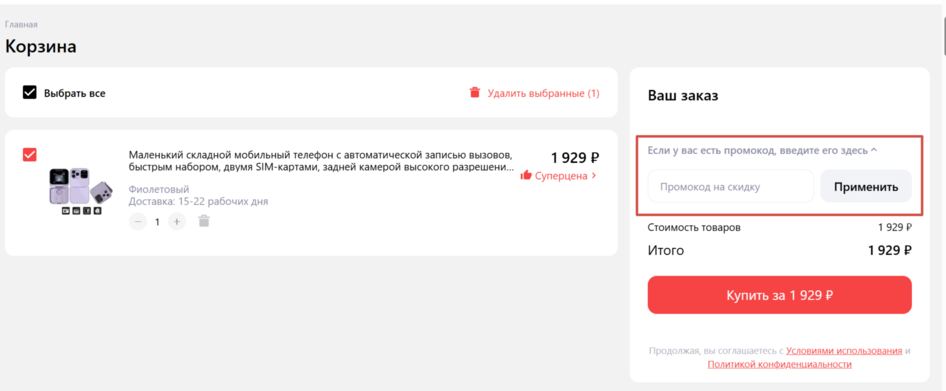This screenshot has height=391, width=946.
Task: Go to Главная breadcrumb
Action: pos(22,25)
